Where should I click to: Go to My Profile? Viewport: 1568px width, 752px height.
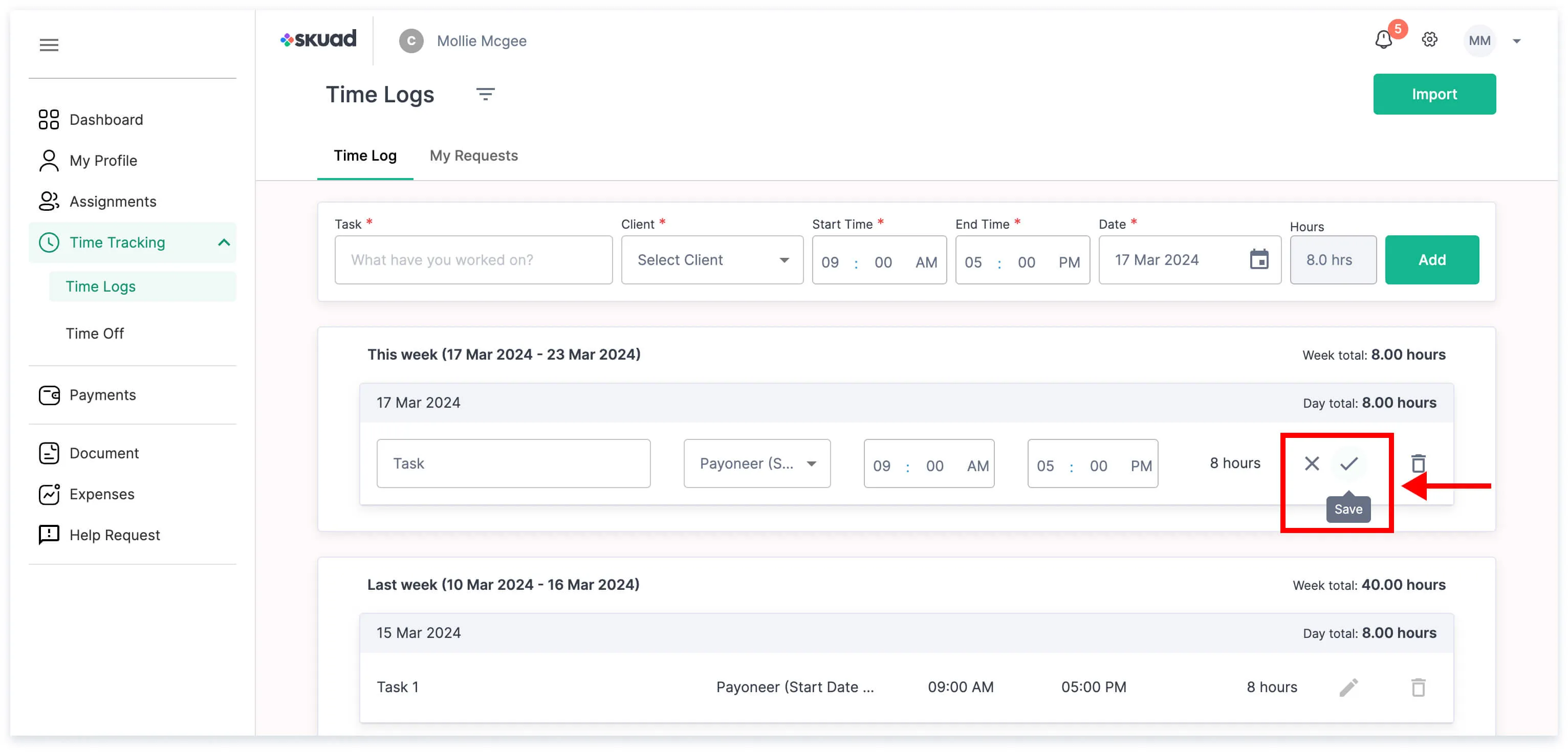132,161
